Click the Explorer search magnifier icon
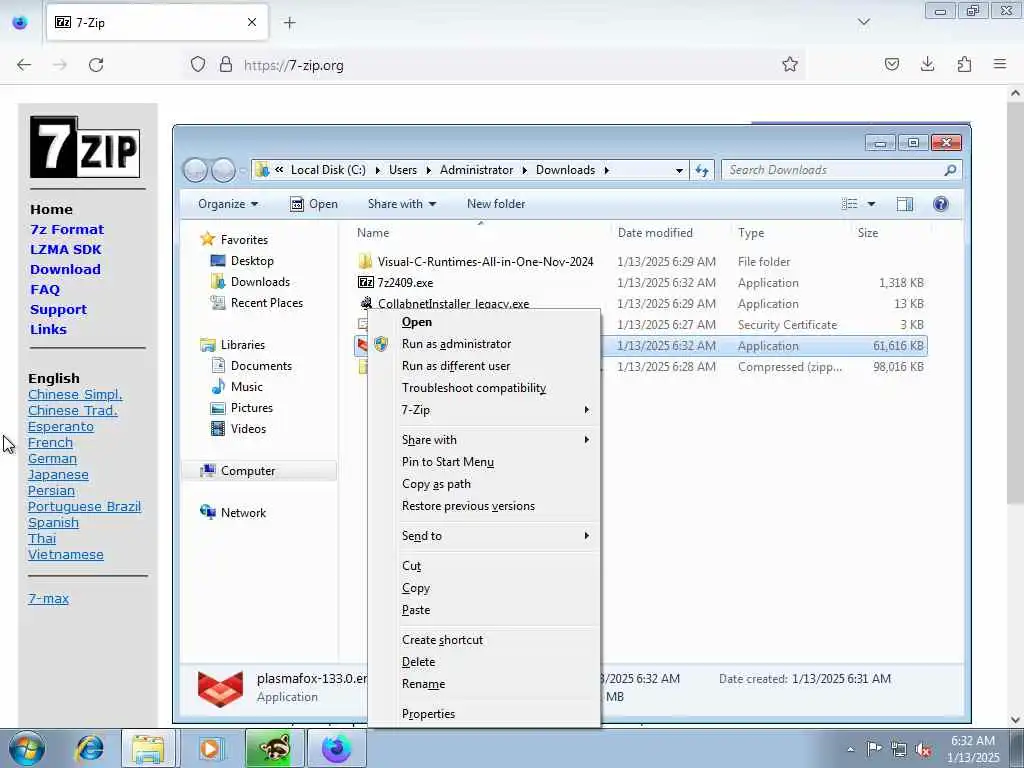 950,170
